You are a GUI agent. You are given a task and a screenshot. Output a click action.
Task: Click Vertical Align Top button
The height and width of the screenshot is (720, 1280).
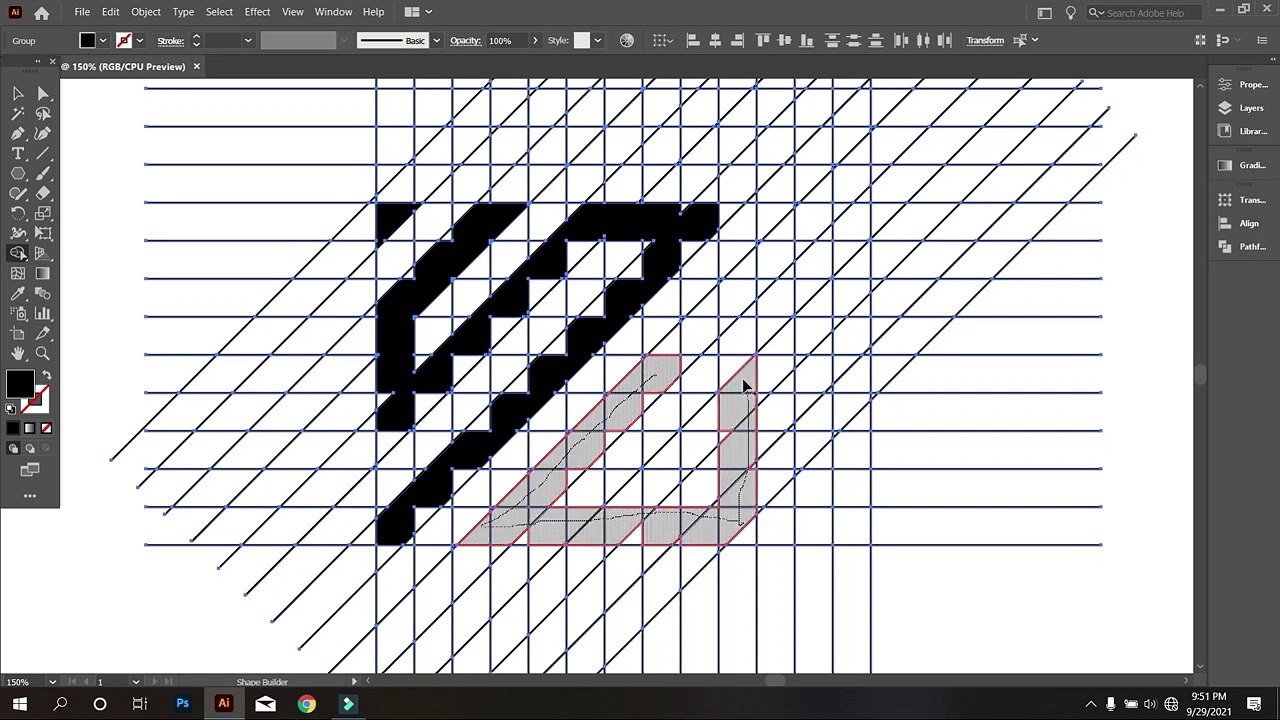click(763, 40)
